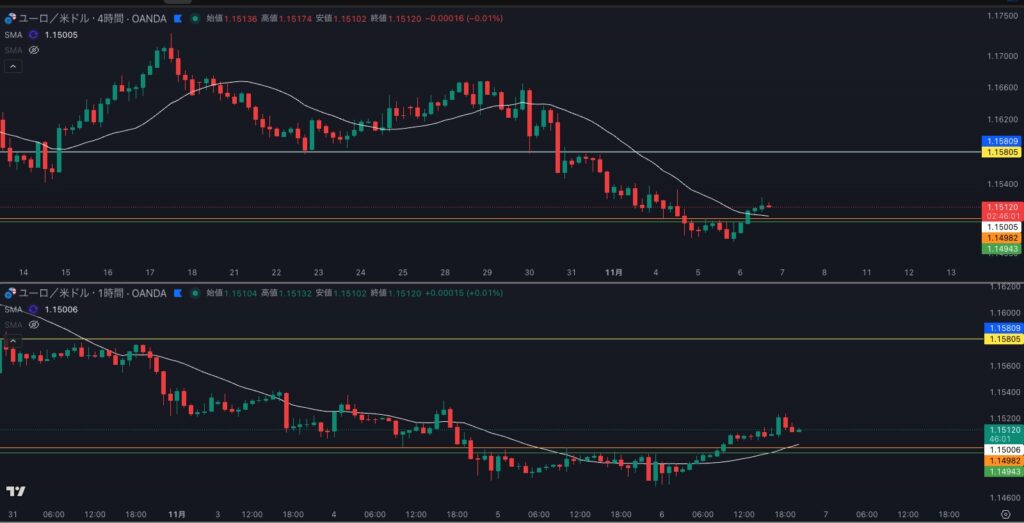The image size is (1024, 523).
Task: Collapse the indicator legend on 4-hour chart
Action: pyautogui.click(x=13, y=66)
